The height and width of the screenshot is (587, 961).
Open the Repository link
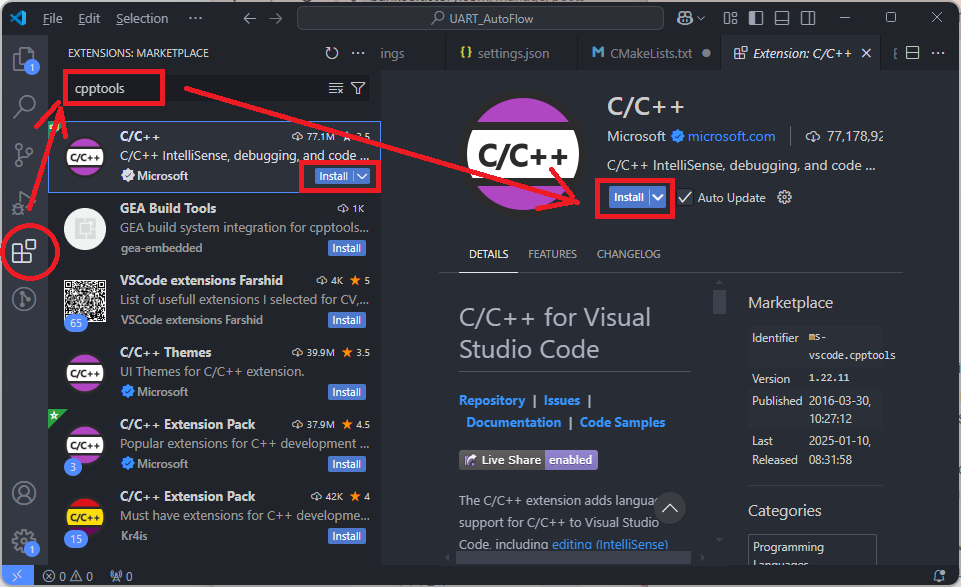click(x=492, y=401)
